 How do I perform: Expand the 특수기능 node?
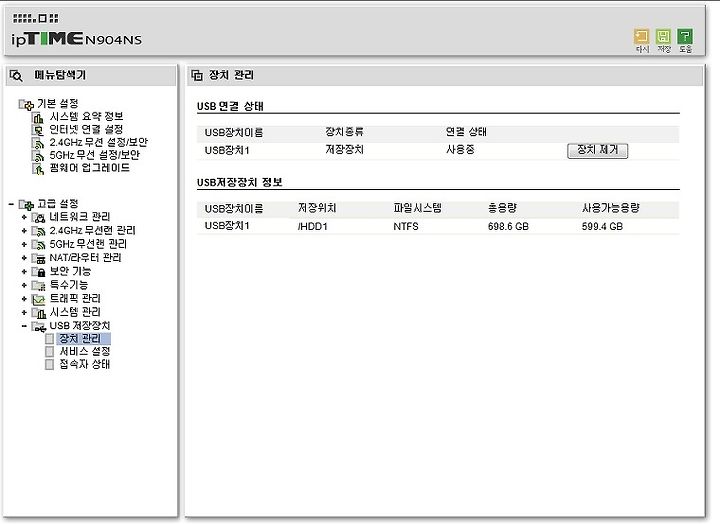(24, 285)
